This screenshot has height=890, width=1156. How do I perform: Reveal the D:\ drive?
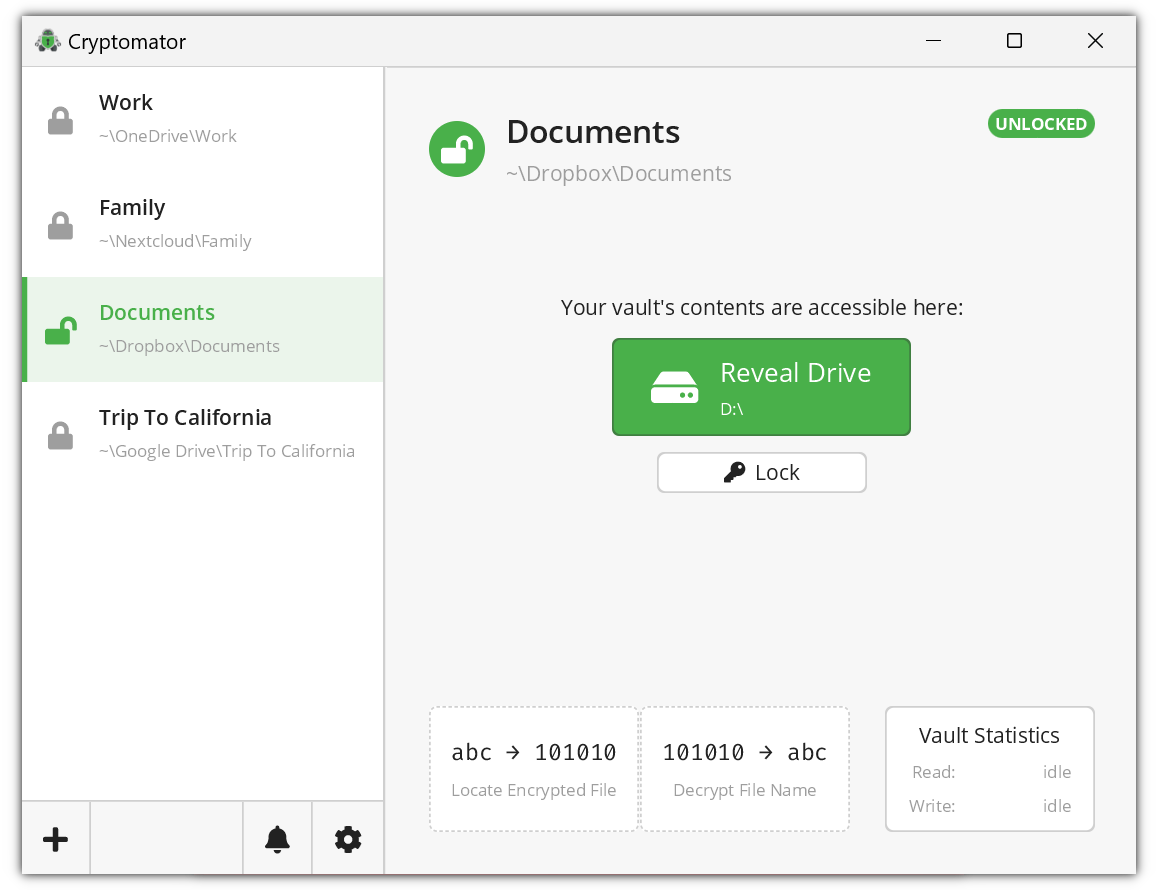(x=761, y=387)
